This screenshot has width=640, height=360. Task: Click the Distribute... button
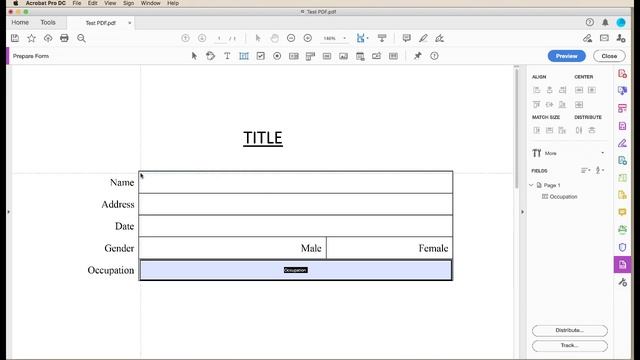click(x=569, y=330)
